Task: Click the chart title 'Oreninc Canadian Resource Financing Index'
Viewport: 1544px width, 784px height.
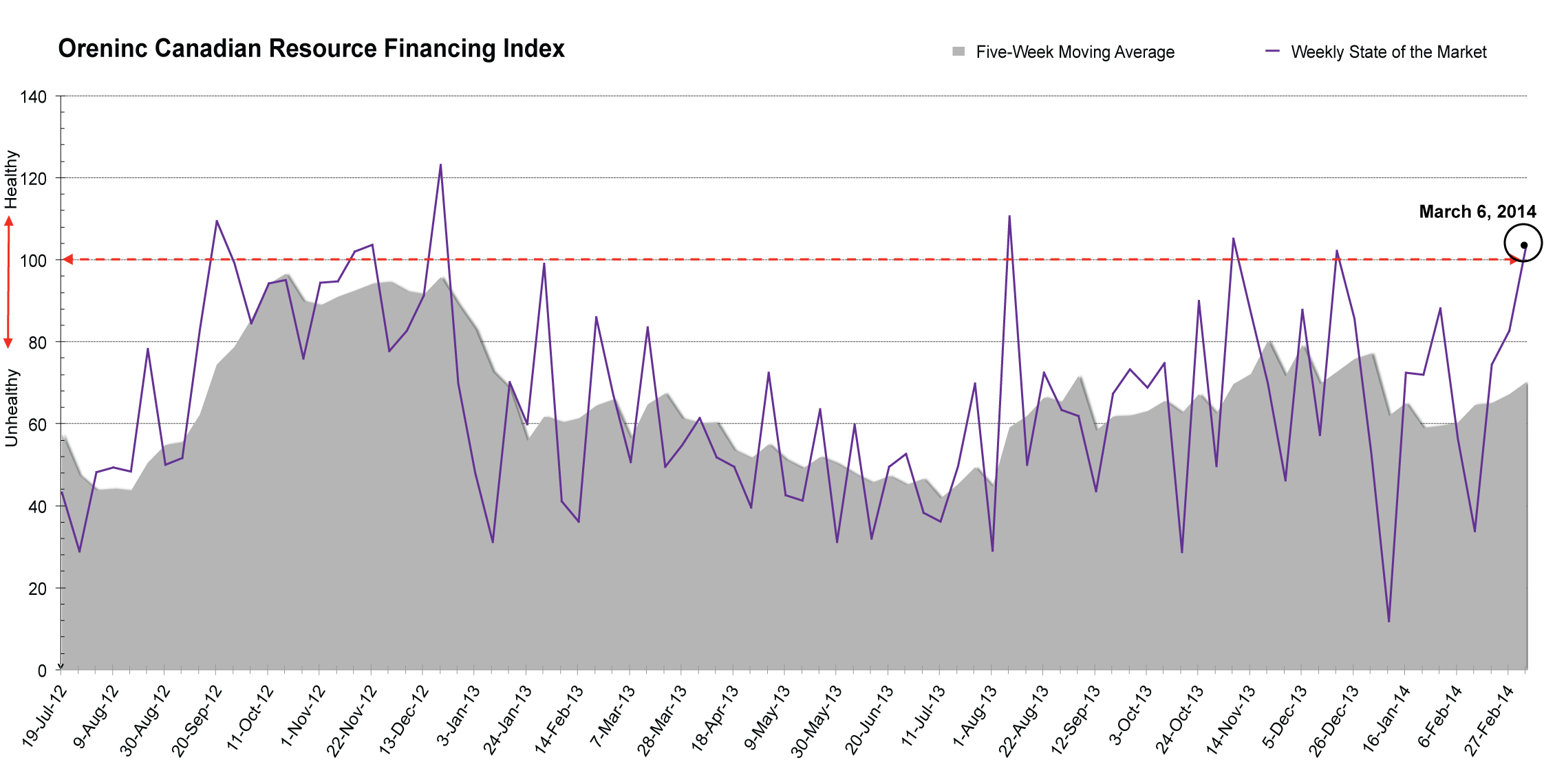Action: [x=311, y=49]
